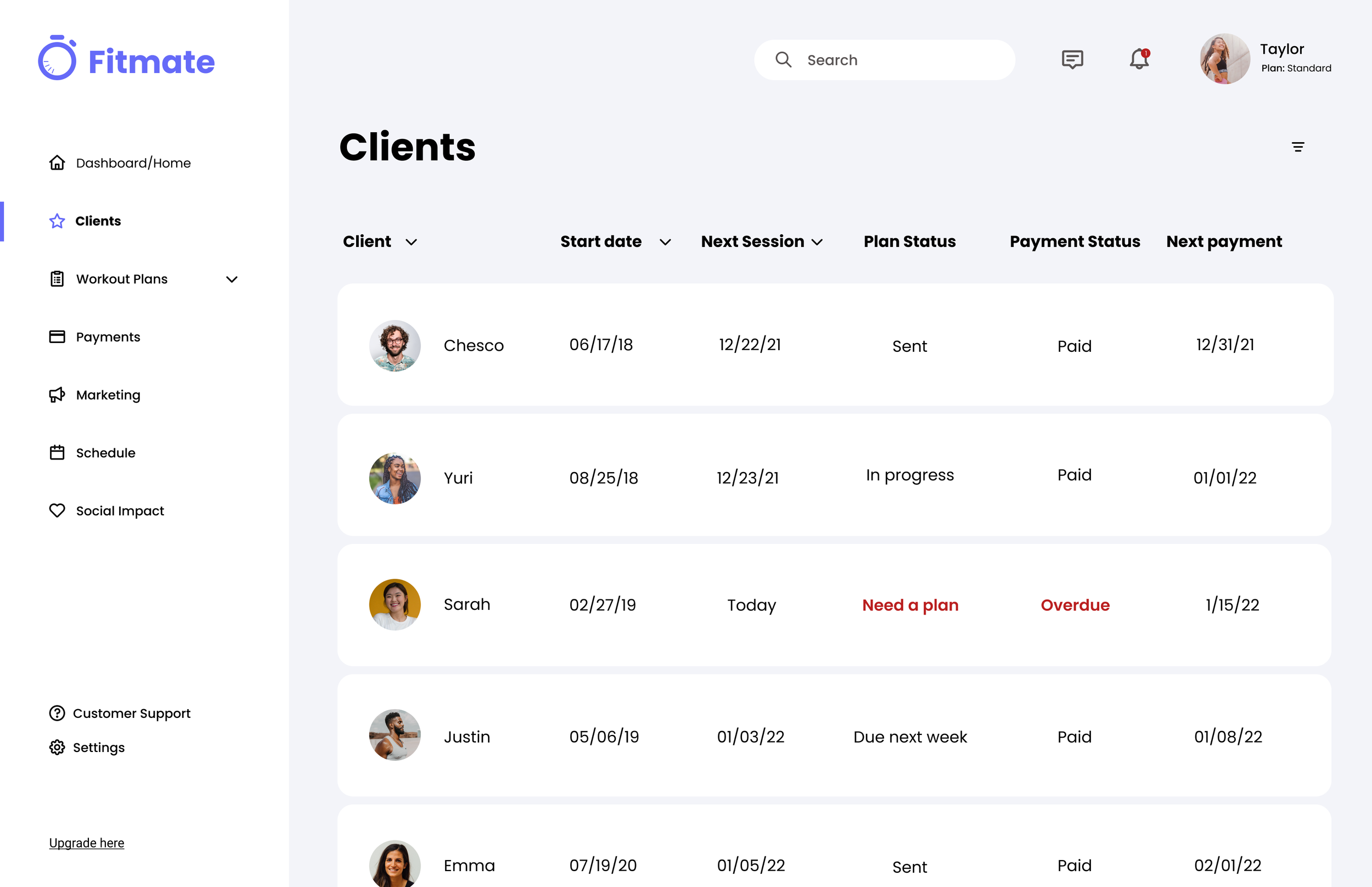Screen dimensions: 1372x887
Task: Sort by Client column dropdown arrow
Action: 411,243
